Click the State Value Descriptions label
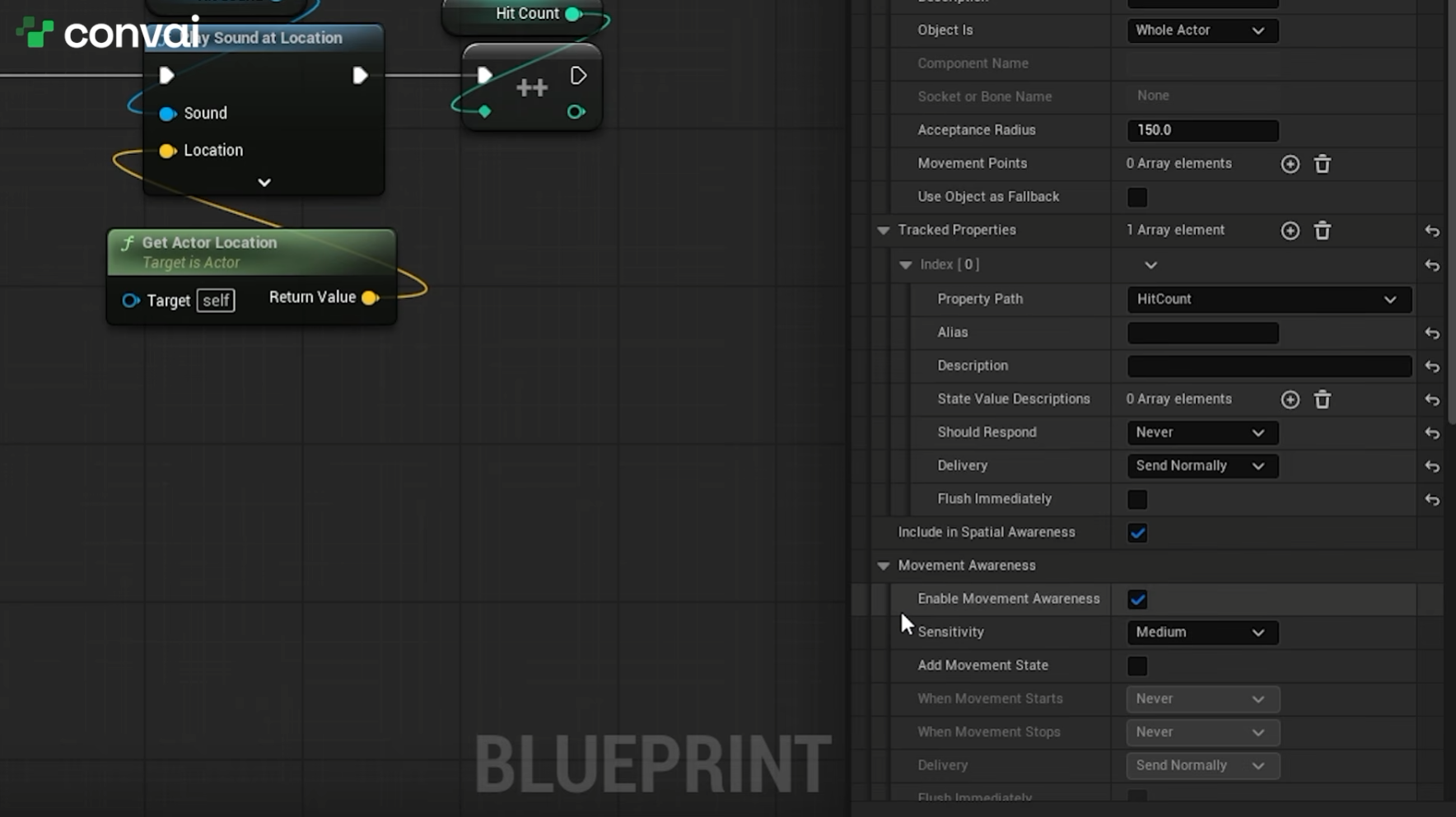The width and height of the screenshot is (1456, 817). click(x=1013, y=399)
